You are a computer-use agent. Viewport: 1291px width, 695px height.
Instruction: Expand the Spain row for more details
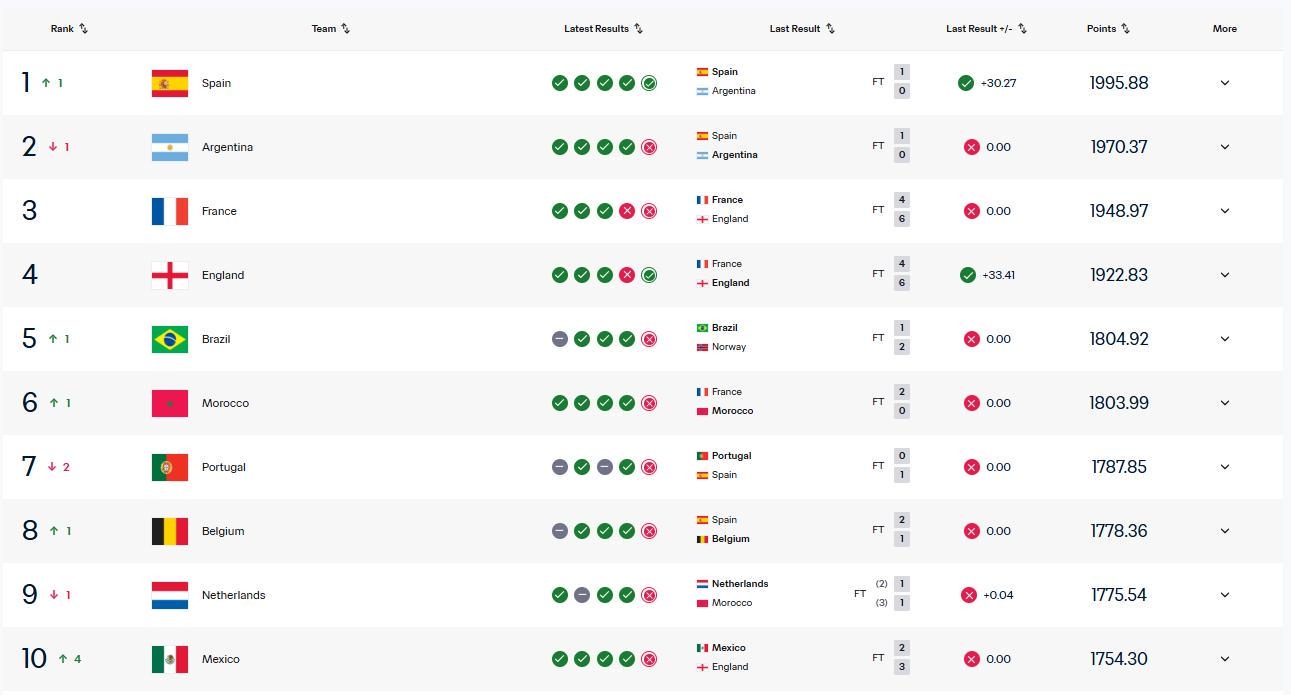click(x=1224, y=83)
